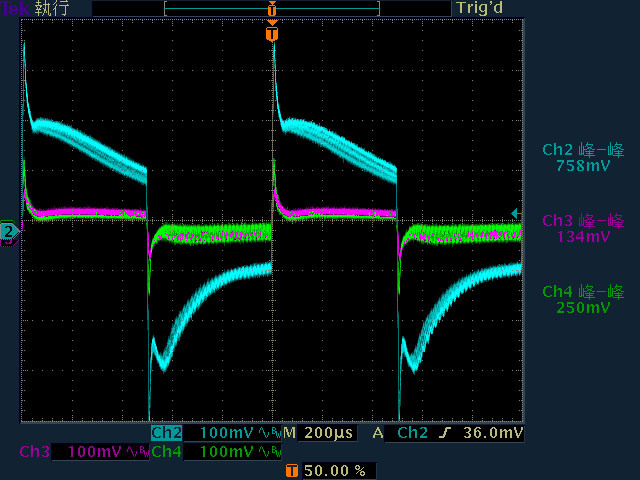This screenshot has width=640, height=480.
Task: Click the Ch2 bandwidth limit coupling icon
Action: click(270, 433)
